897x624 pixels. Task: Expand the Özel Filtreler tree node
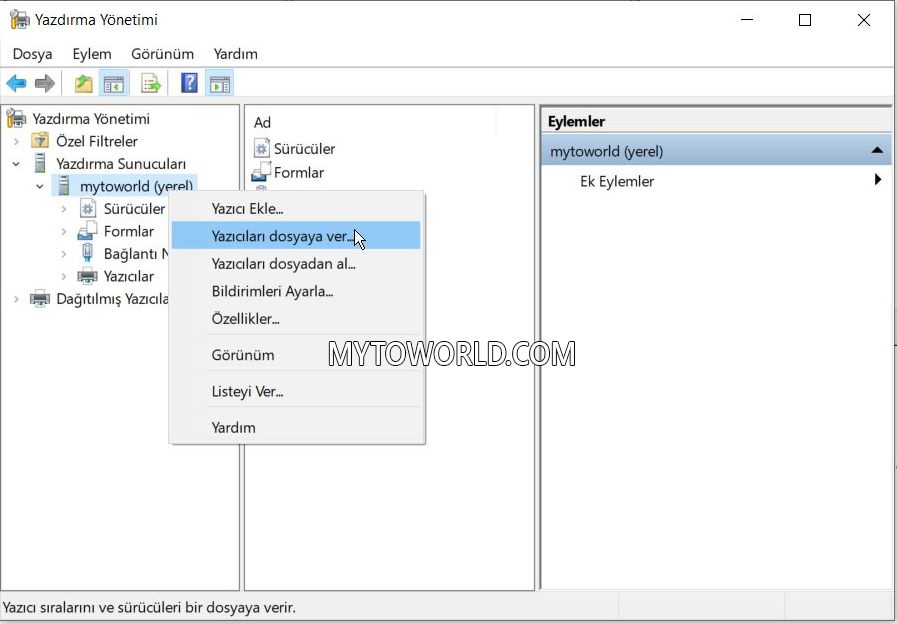point(16,142)
